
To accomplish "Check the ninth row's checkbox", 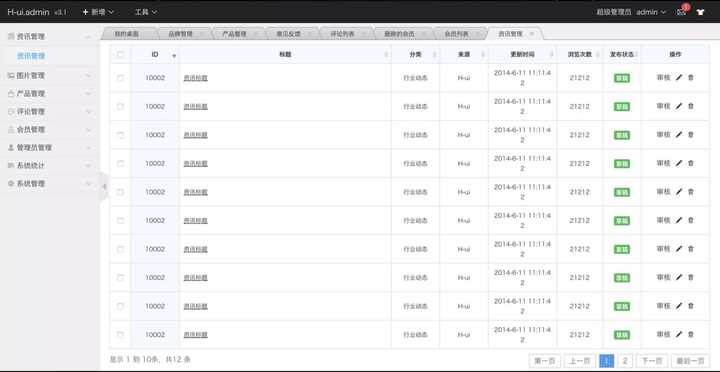I will pyautogui.click(x=120, y=306).
